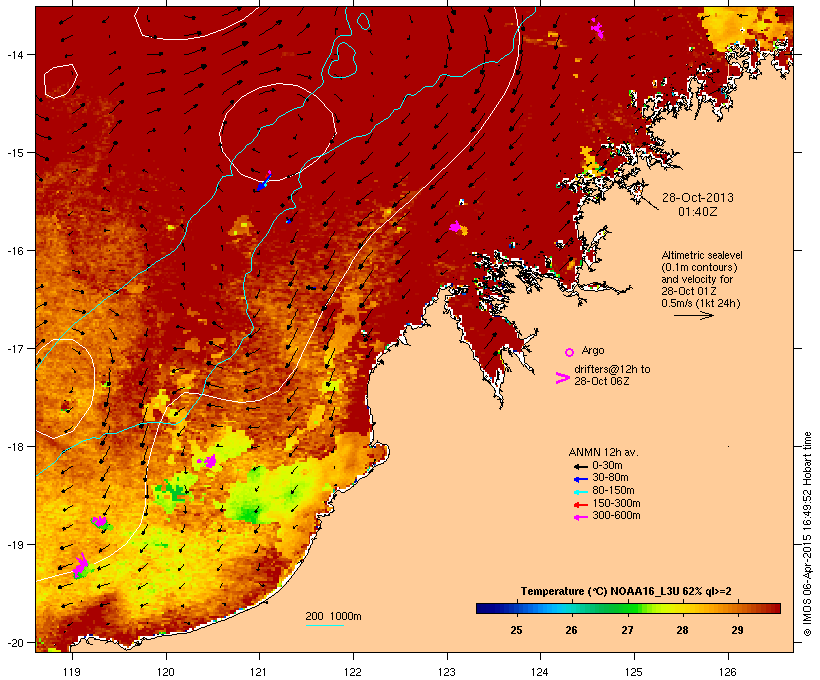The image size is (820, 680).
Task: Click the '126' longitude axis label
Action: click(x=728, y=672)
